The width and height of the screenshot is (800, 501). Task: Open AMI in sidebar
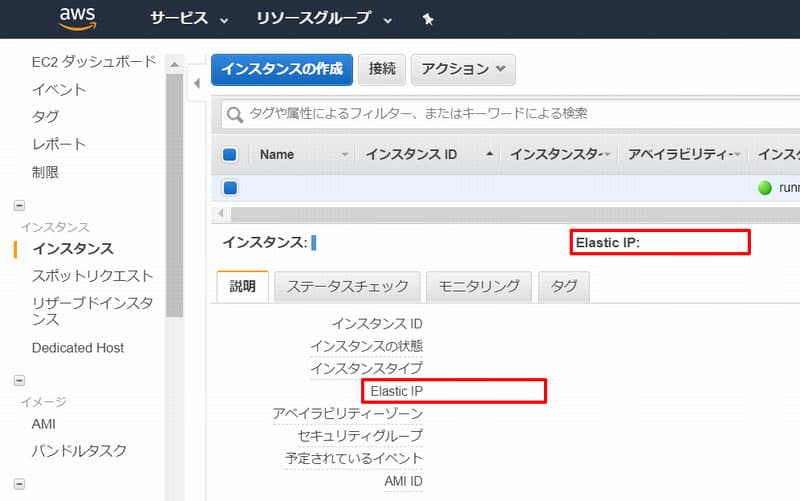coord(43,424)
